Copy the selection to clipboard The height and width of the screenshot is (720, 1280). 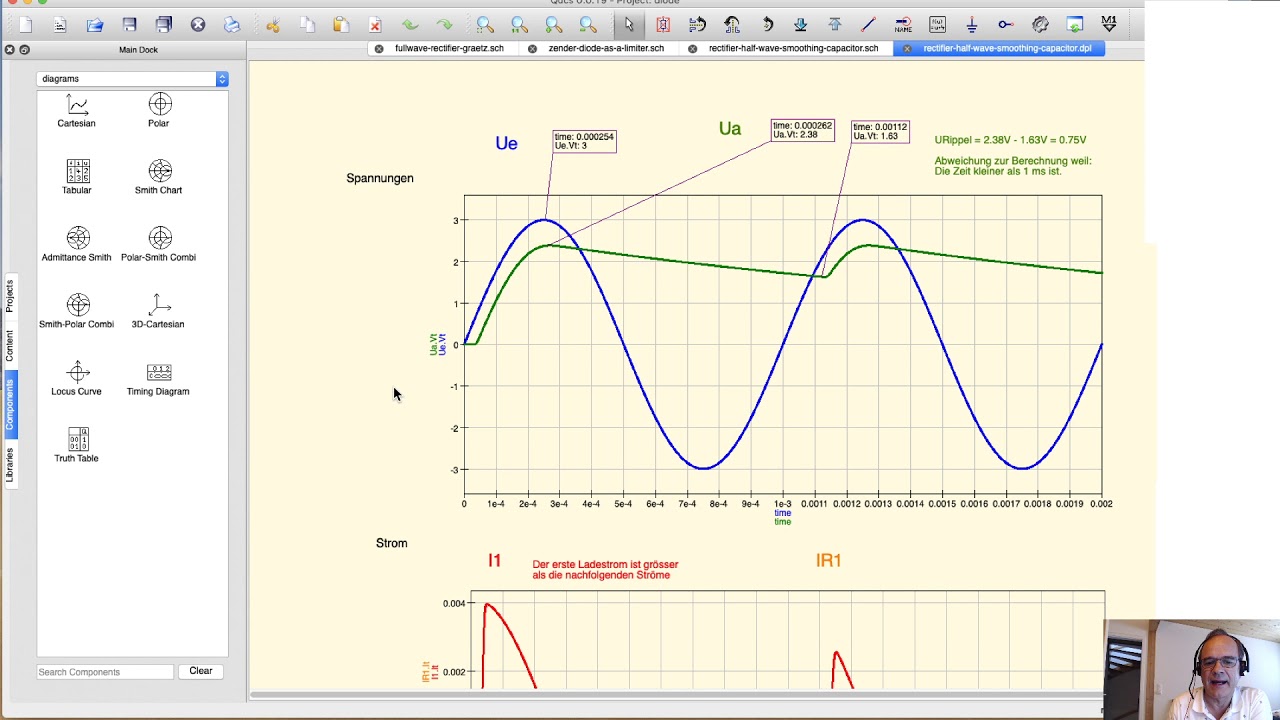(x=307, y=25)
